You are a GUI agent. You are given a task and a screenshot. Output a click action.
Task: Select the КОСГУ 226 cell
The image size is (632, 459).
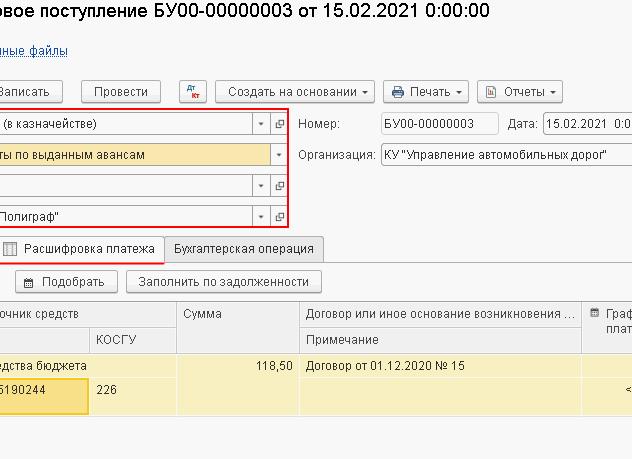pos(133,396)
